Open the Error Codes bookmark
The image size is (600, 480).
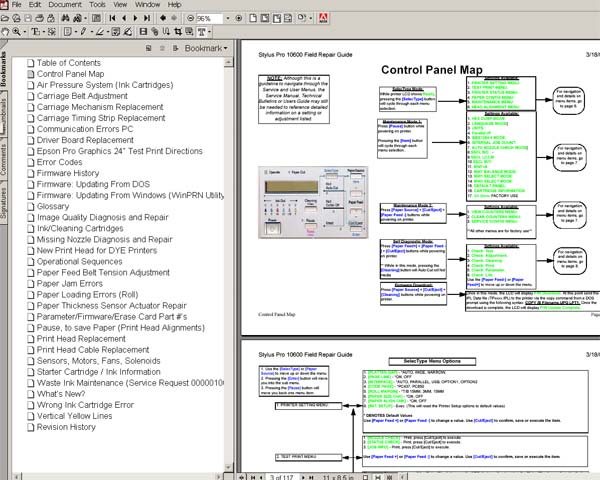(59, 162)
